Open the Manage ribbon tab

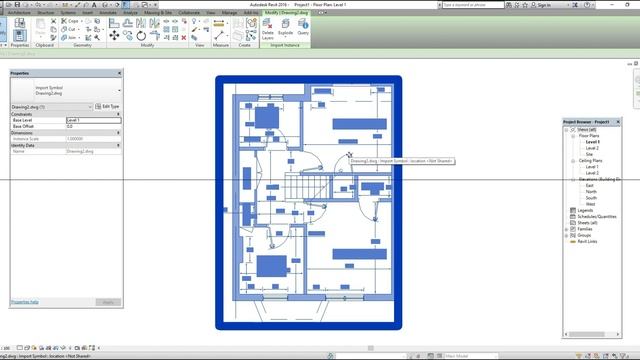click(229, 13)
